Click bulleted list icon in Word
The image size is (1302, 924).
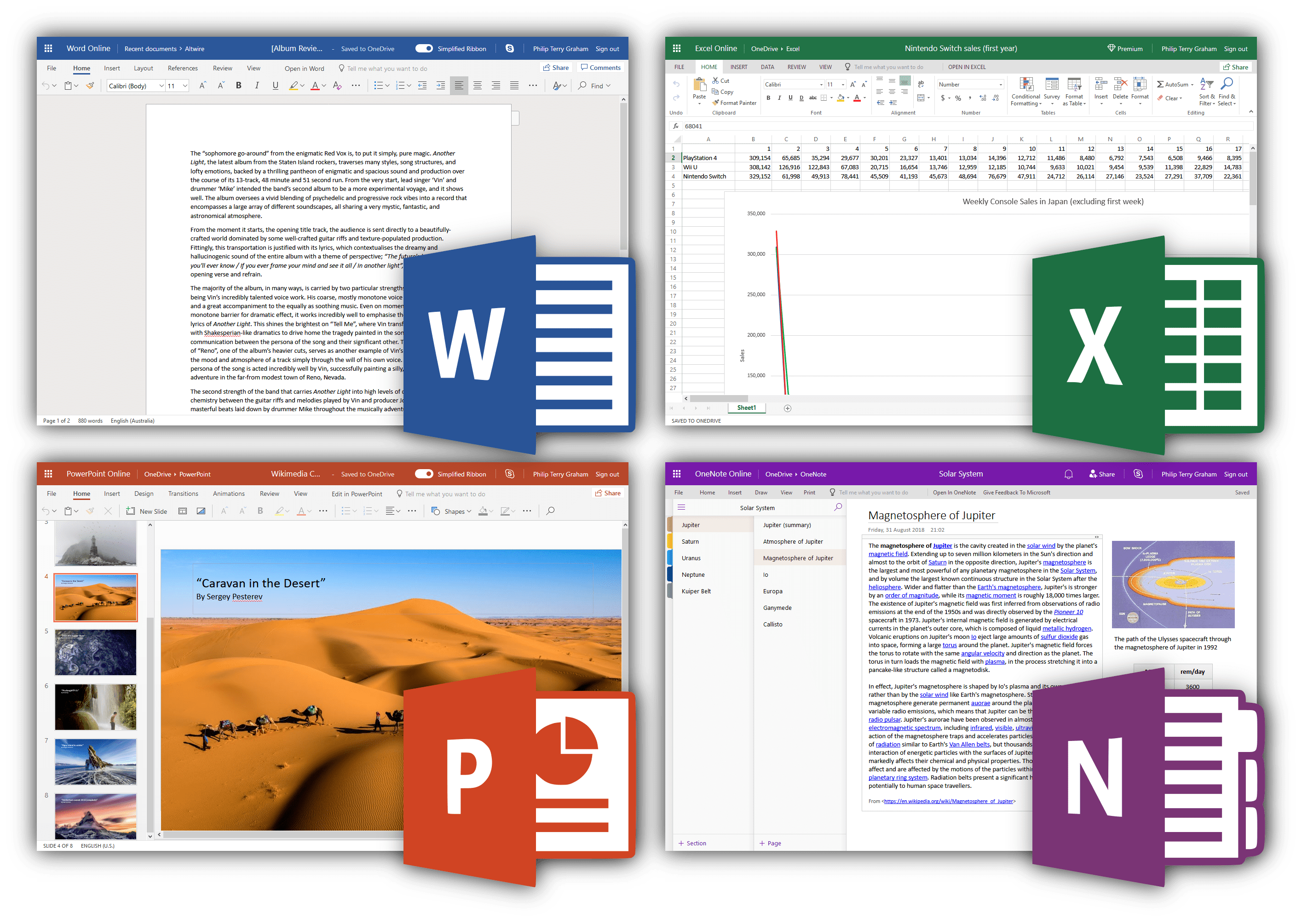tap(379, 86)
